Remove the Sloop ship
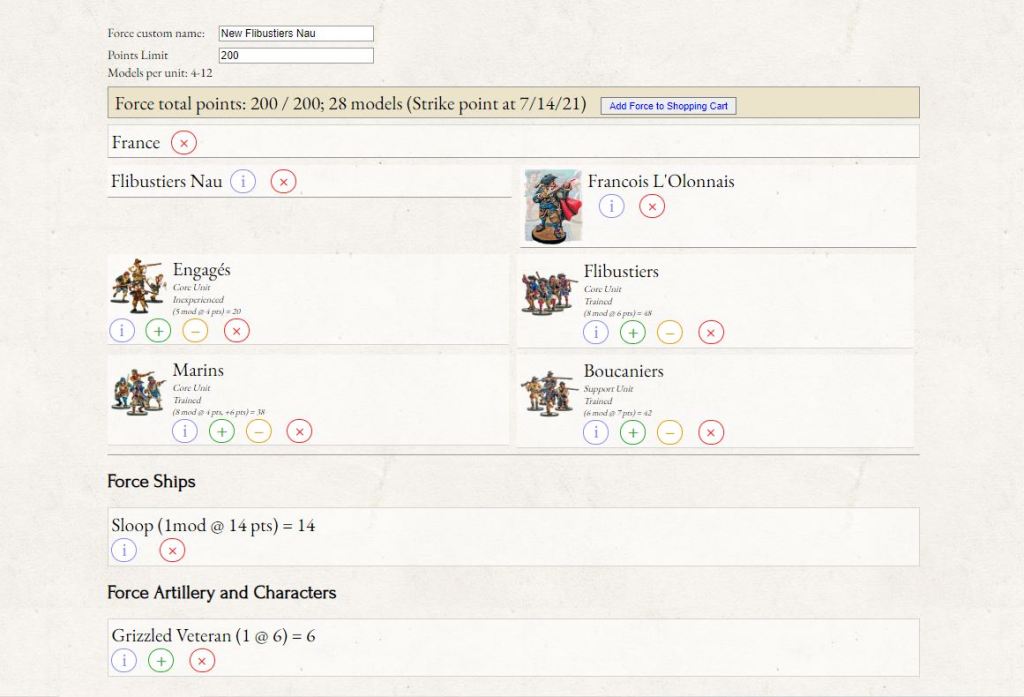Image resolution: width=1024 pixels, height=697 pixels. (172, 550)
